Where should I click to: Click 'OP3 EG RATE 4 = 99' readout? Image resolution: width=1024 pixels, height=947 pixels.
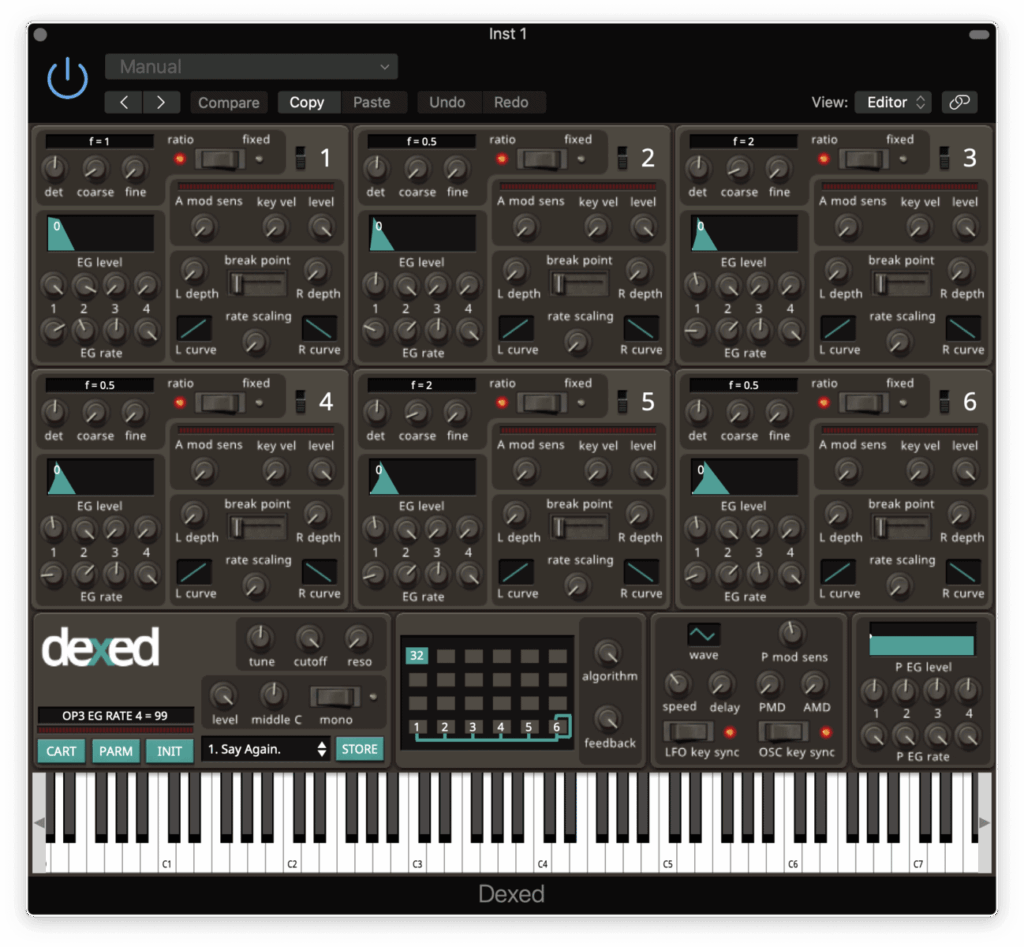click(115, 716)
